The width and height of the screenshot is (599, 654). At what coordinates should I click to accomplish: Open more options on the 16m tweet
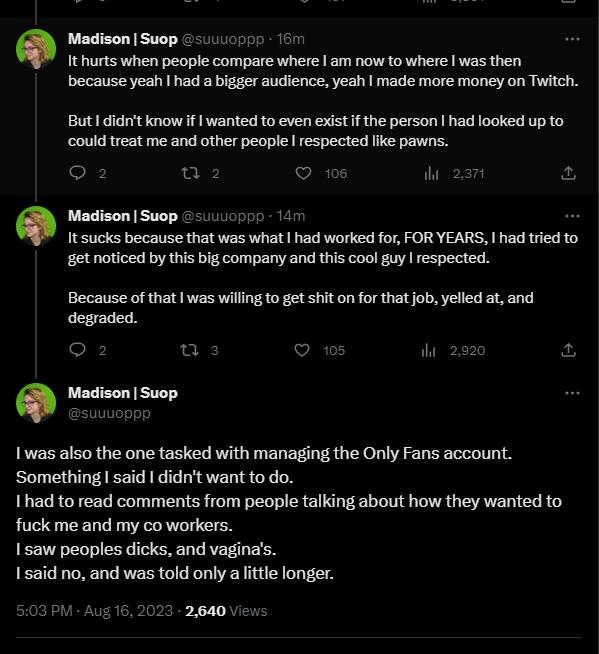[572, 39]
